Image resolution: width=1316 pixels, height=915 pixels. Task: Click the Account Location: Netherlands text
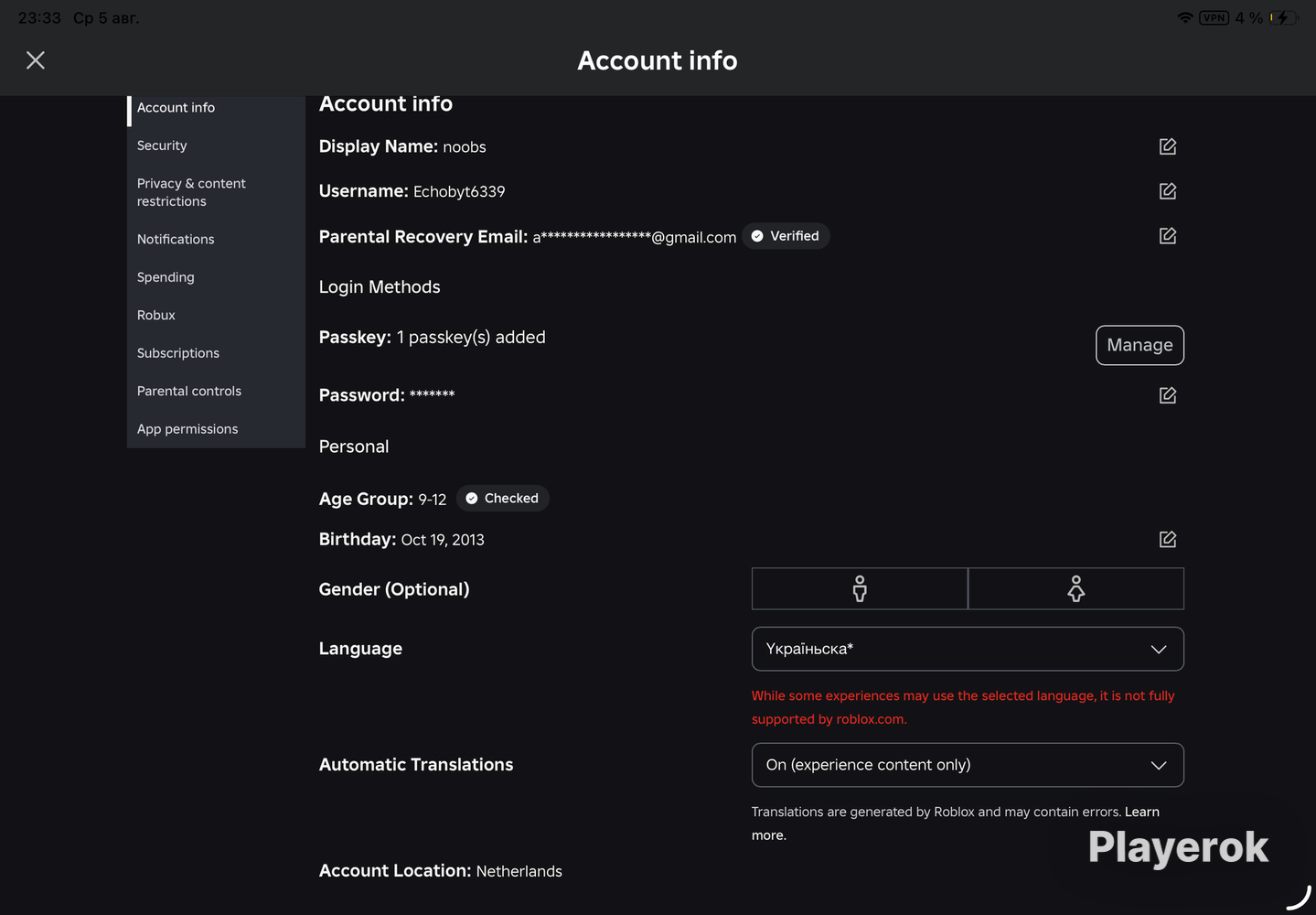[441, 871]
